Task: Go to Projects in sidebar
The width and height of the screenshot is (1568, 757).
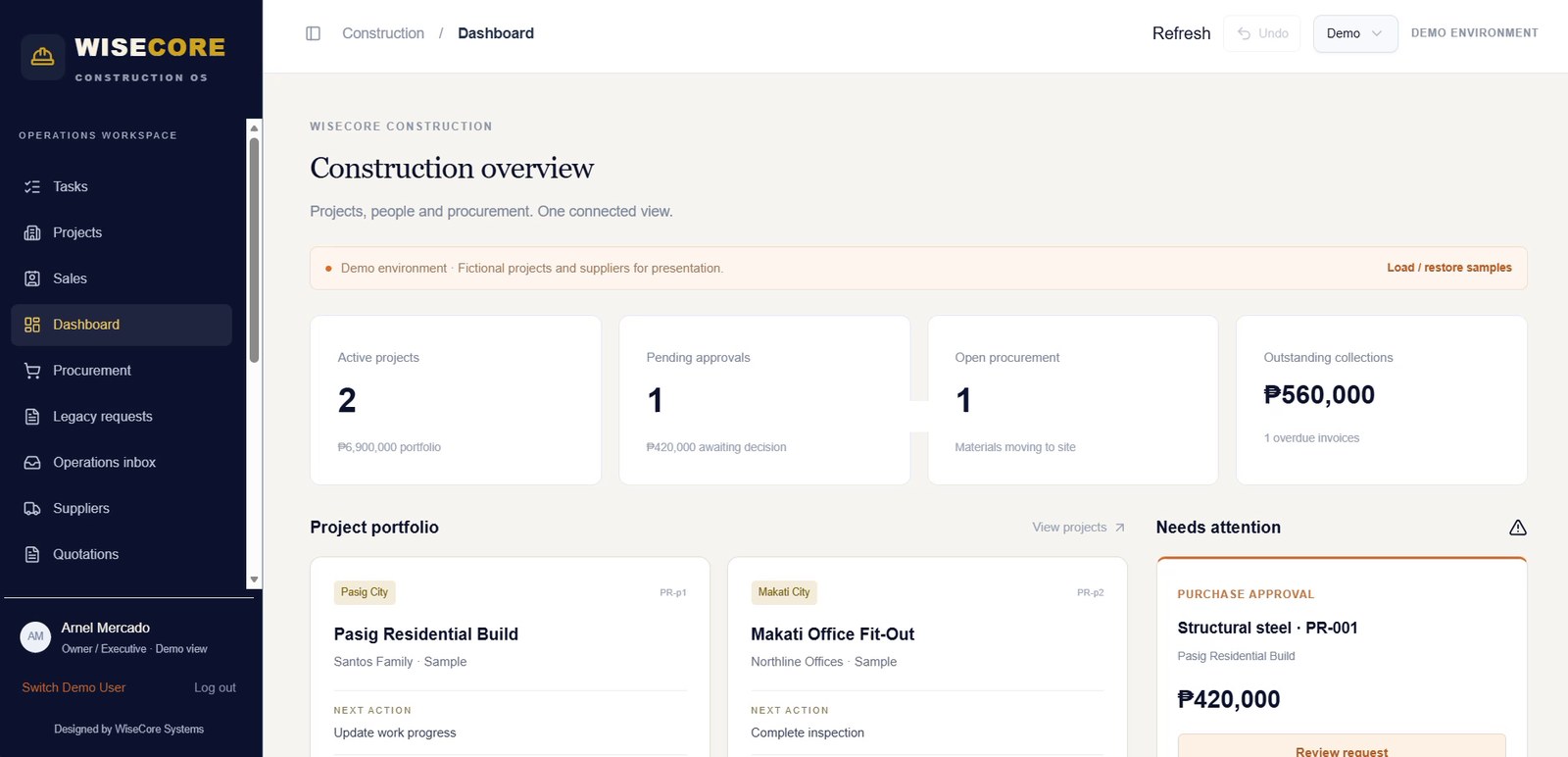Action: [122, 232]
